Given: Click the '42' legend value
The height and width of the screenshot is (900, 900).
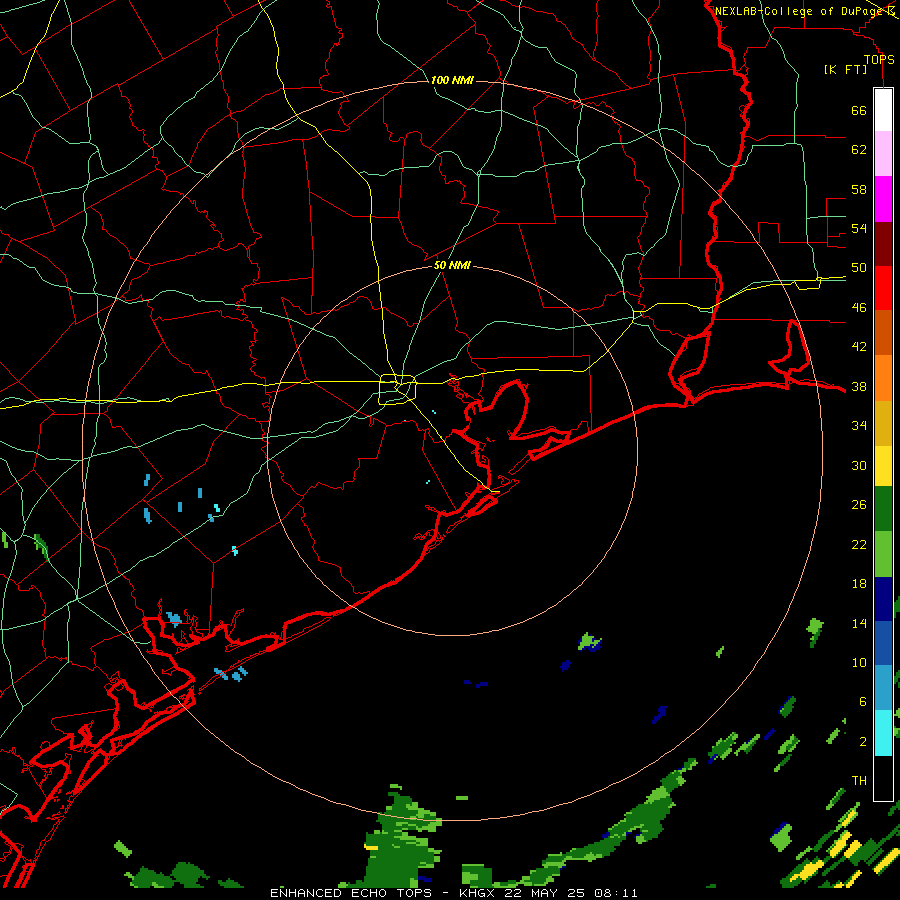Looking at the screenshot, I should click(859, 347).
